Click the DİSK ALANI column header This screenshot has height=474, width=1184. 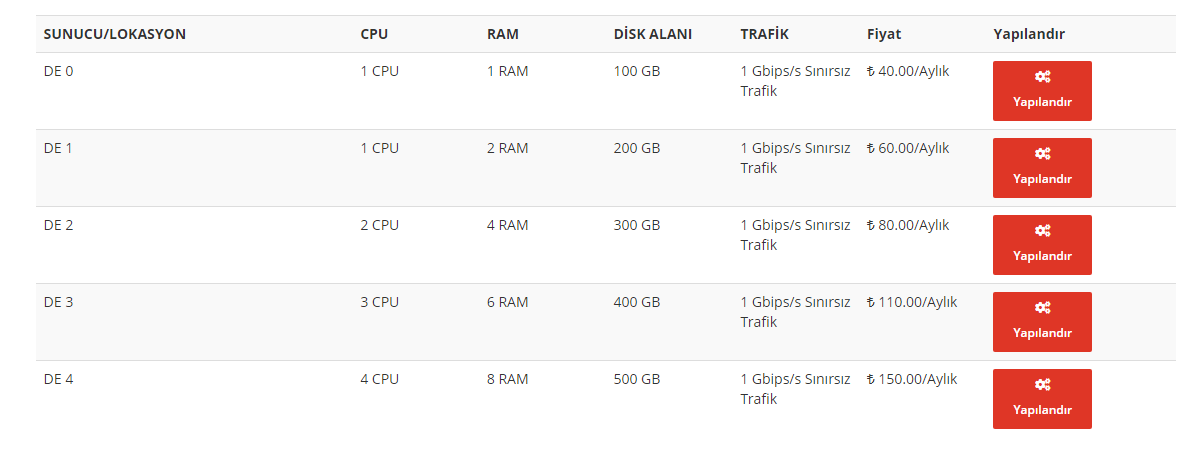coord(652,34)
